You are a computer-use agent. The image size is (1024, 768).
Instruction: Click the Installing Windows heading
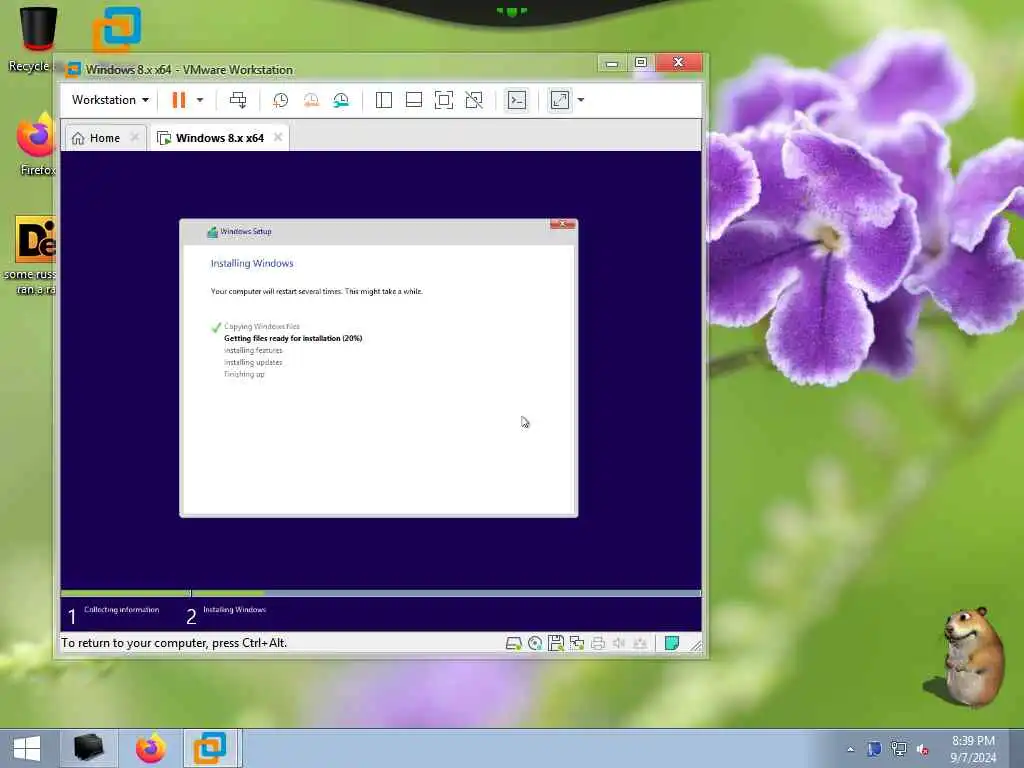point(252,263)
